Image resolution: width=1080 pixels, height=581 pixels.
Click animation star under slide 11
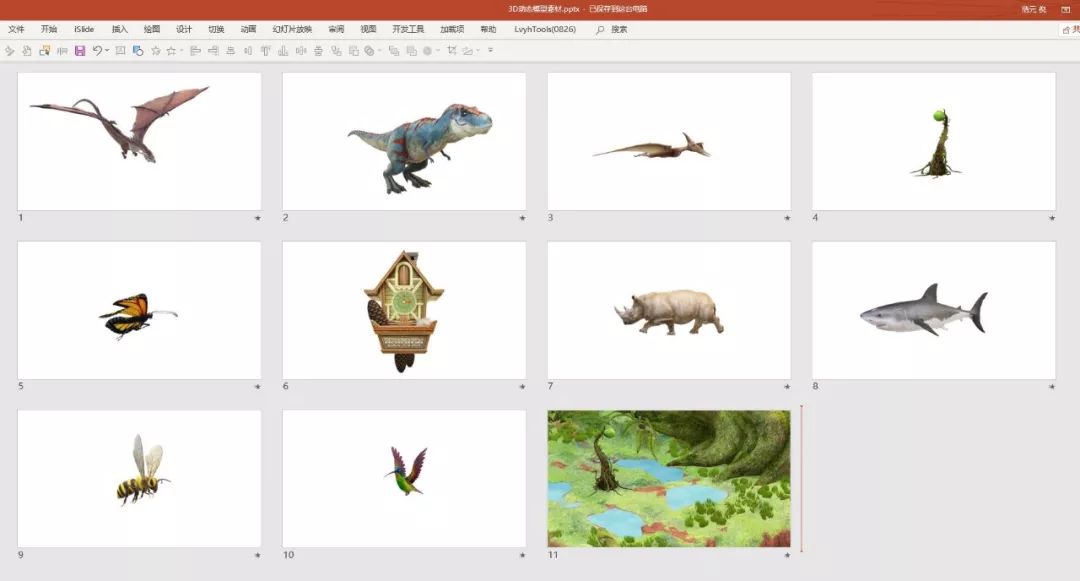pyautogui.click(x=787, y=555)
